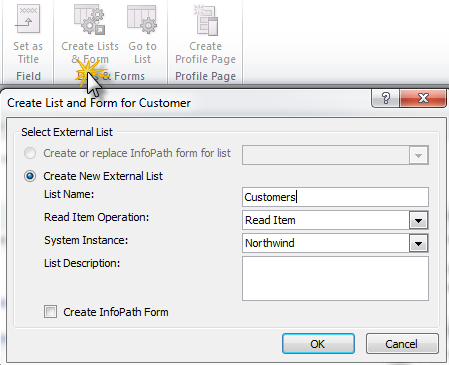Click the Select External List group heading
Viewport: 449px width, 365px height.
tap(67, 132)
